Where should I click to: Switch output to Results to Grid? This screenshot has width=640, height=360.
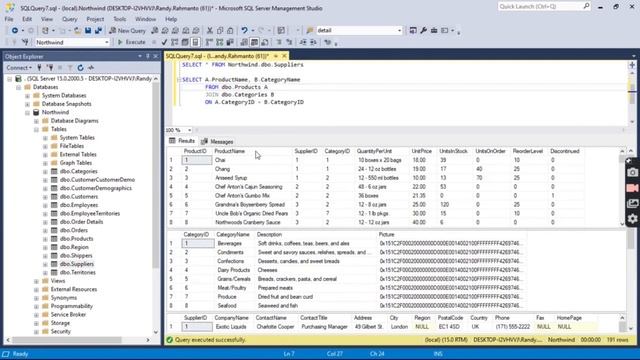(x=254, y=42)
